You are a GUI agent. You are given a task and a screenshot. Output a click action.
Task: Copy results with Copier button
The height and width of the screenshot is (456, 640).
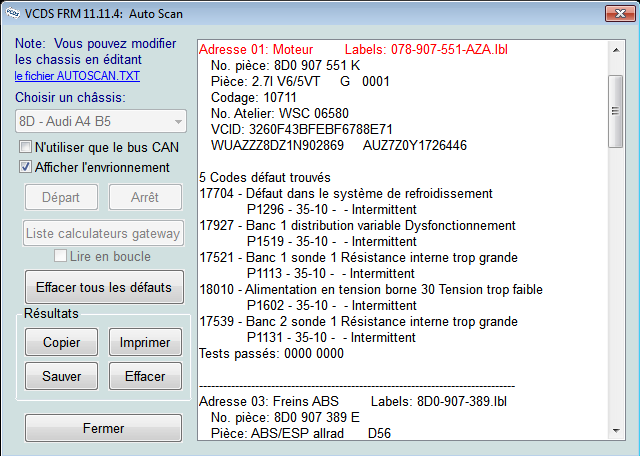point(61,342)
